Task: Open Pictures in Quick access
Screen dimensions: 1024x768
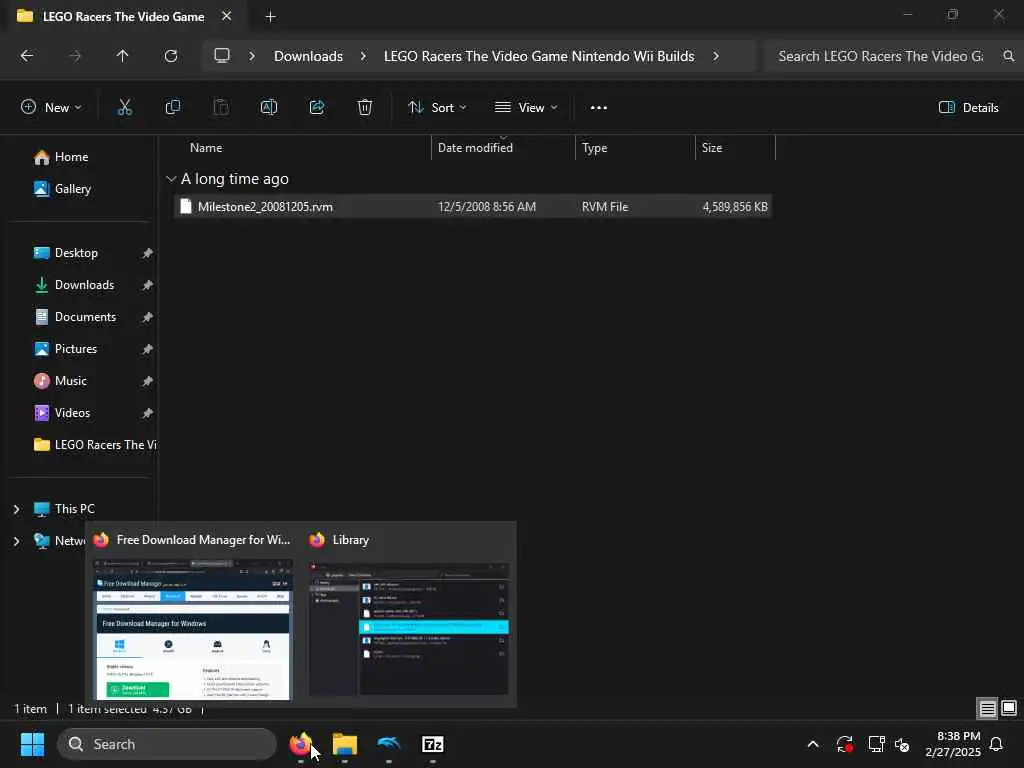Action: click(75, 349)
